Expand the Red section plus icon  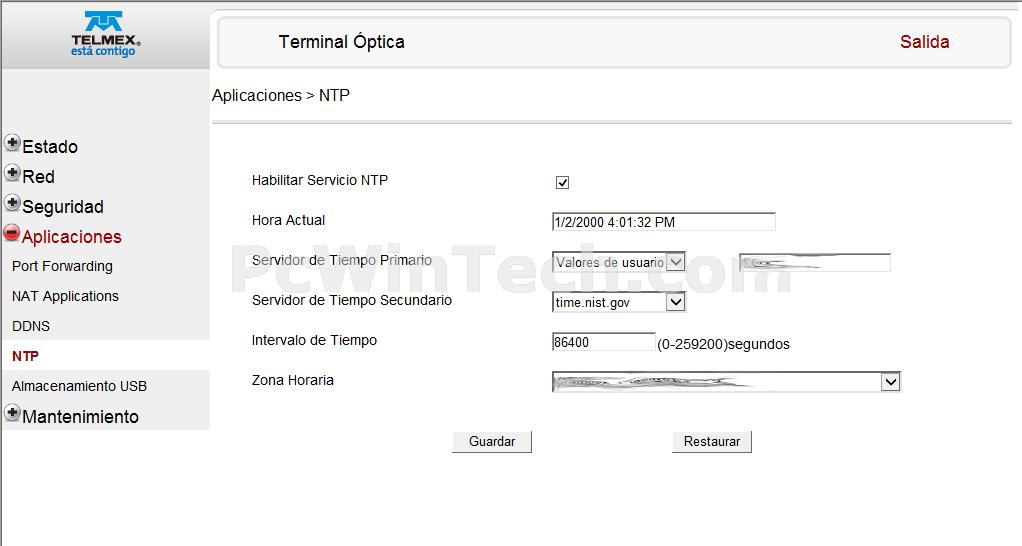(12, 173)
